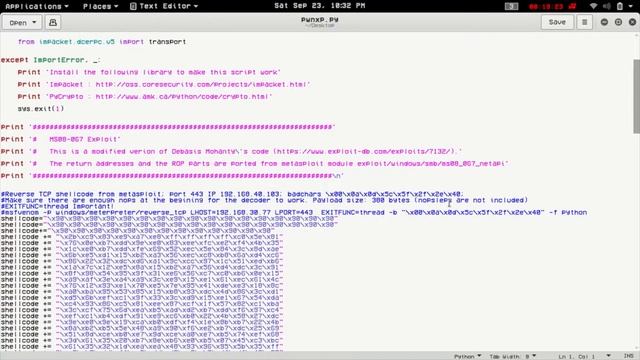The width and height of the screenshot is (640, 360).
Task: Expand the system menu arrow at top right
Action: tap(632, 6)
